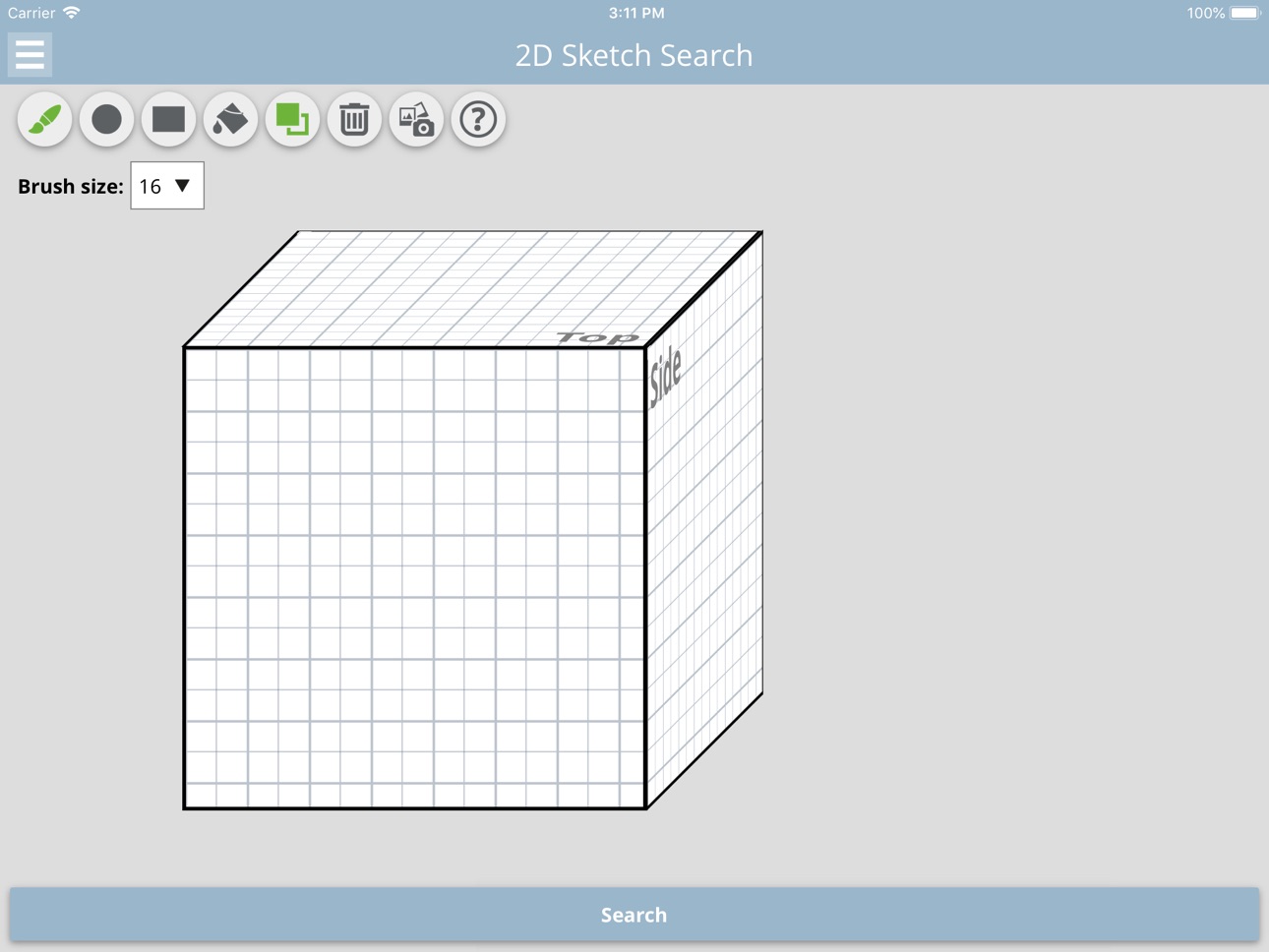
Task: Select the paint bucket fill tool
Action: 230,119
